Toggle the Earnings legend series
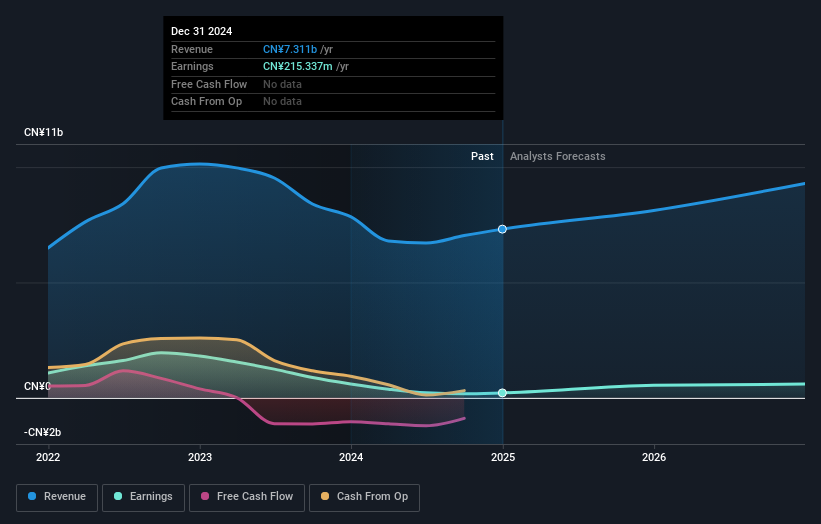The image size is (821, 524). (x=143, y=497)
